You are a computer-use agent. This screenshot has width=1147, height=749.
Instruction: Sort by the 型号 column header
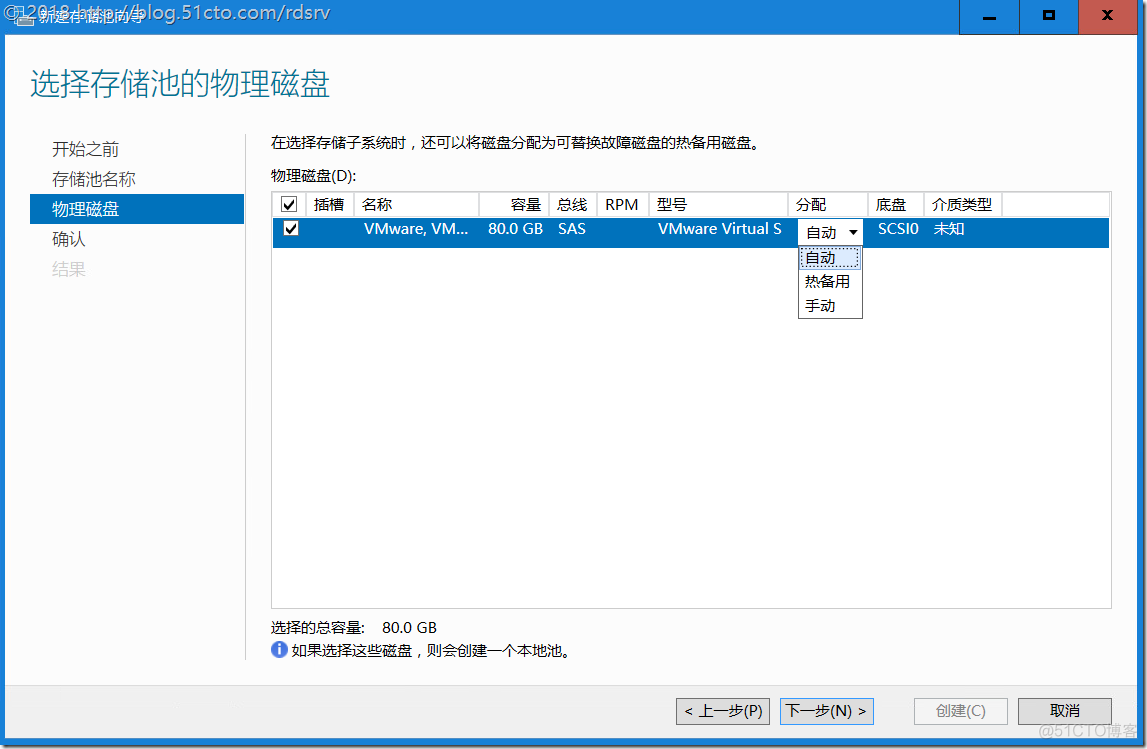click(718, 205)
